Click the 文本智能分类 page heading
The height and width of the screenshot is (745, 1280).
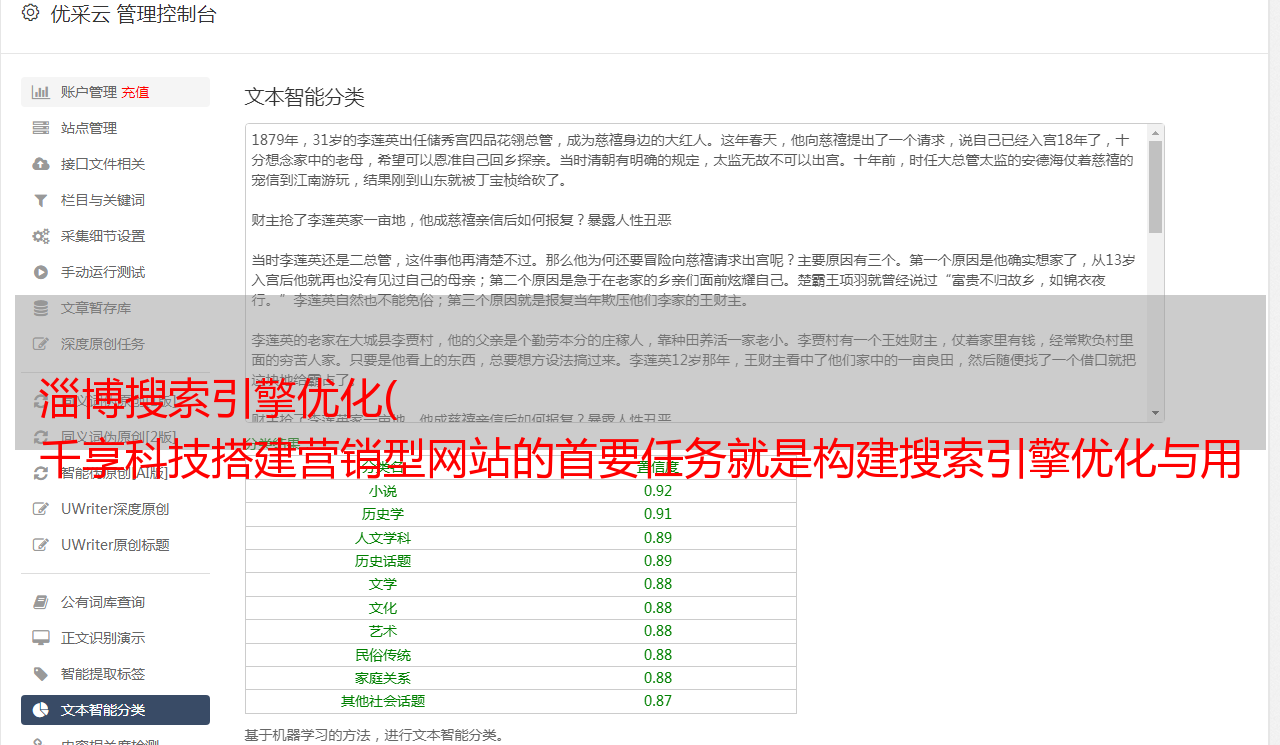(305, 97)
